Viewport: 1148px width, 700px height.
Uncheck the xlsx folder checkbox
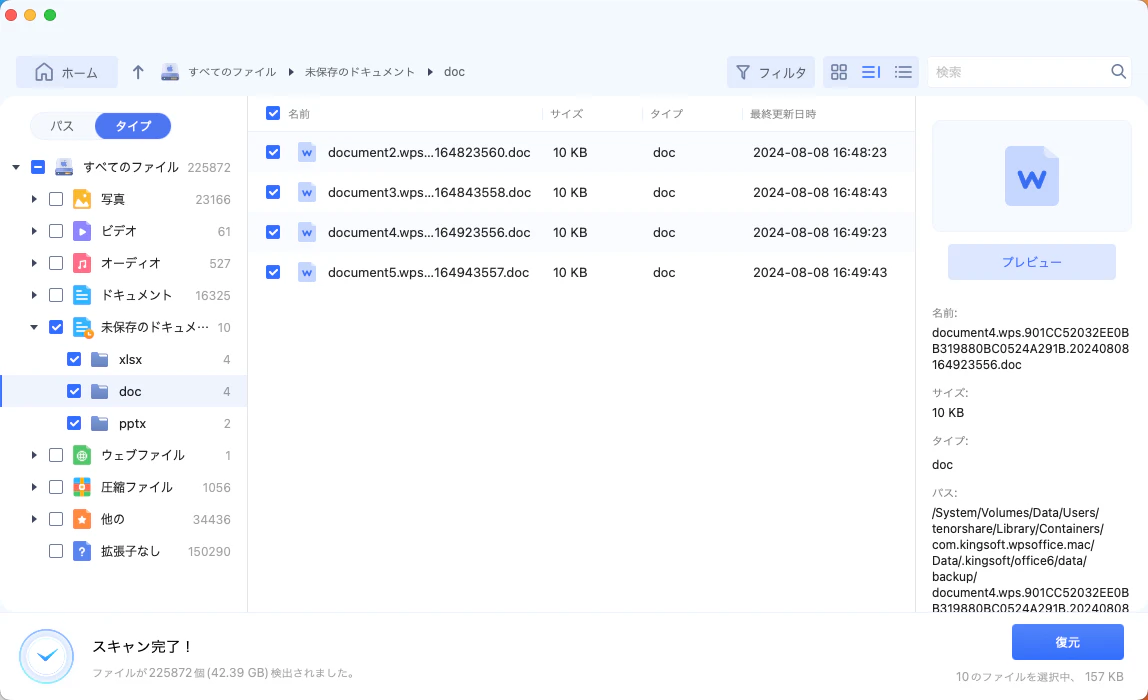point(74,359)
